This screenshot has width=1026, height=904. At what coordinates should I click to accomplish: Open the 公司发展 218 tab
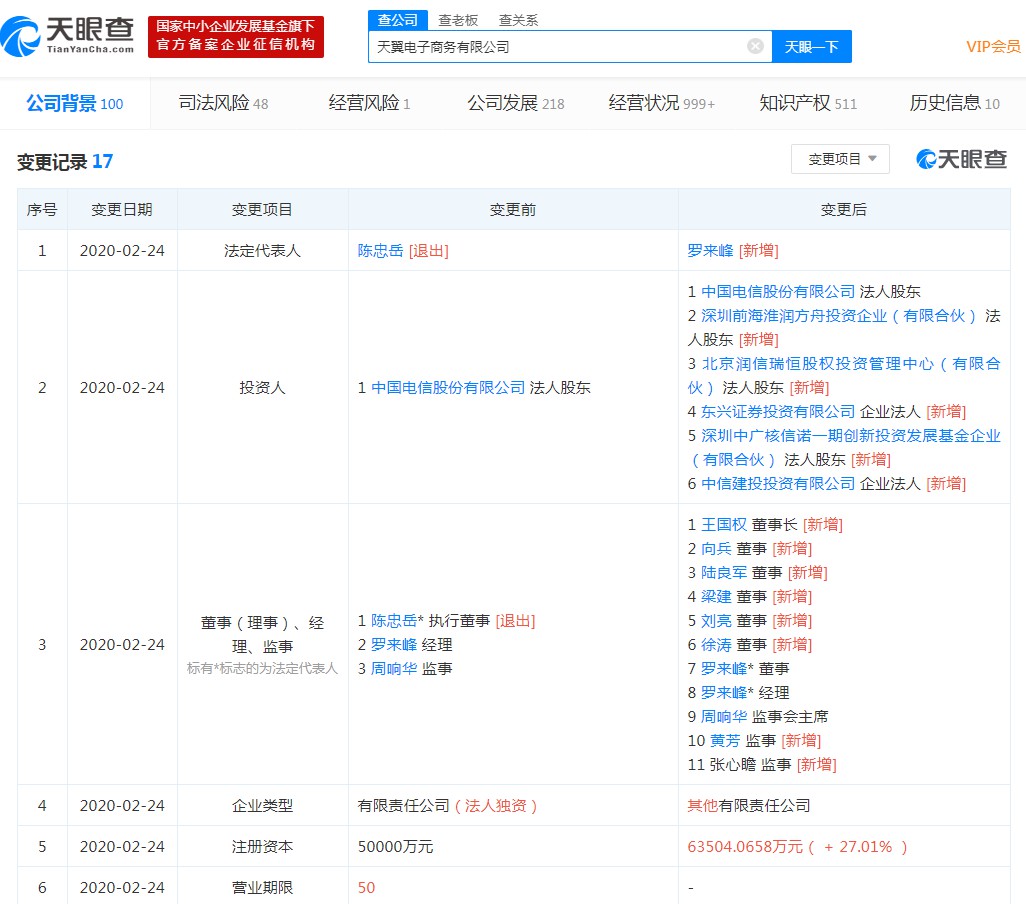pyautogui.click(x=516, y=103)
